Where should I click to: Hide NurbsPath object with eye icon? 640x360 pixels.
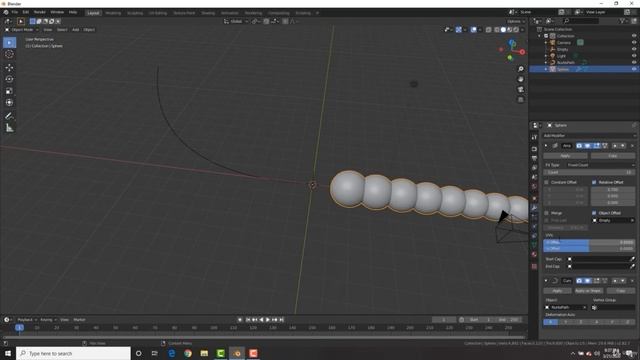pos(634,62)
